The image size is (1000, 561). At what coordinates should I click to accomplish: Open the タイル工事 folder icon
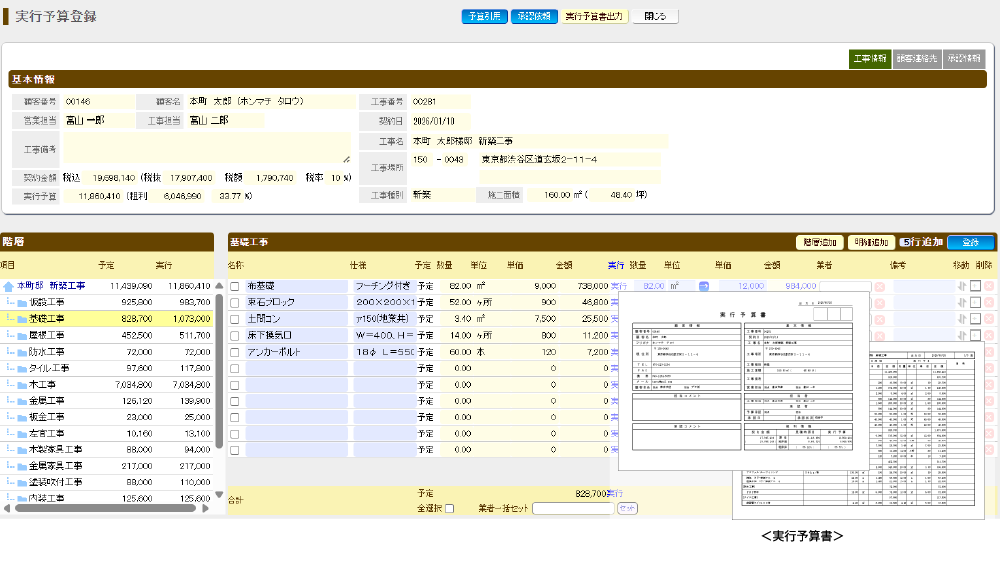click(22, 368)
